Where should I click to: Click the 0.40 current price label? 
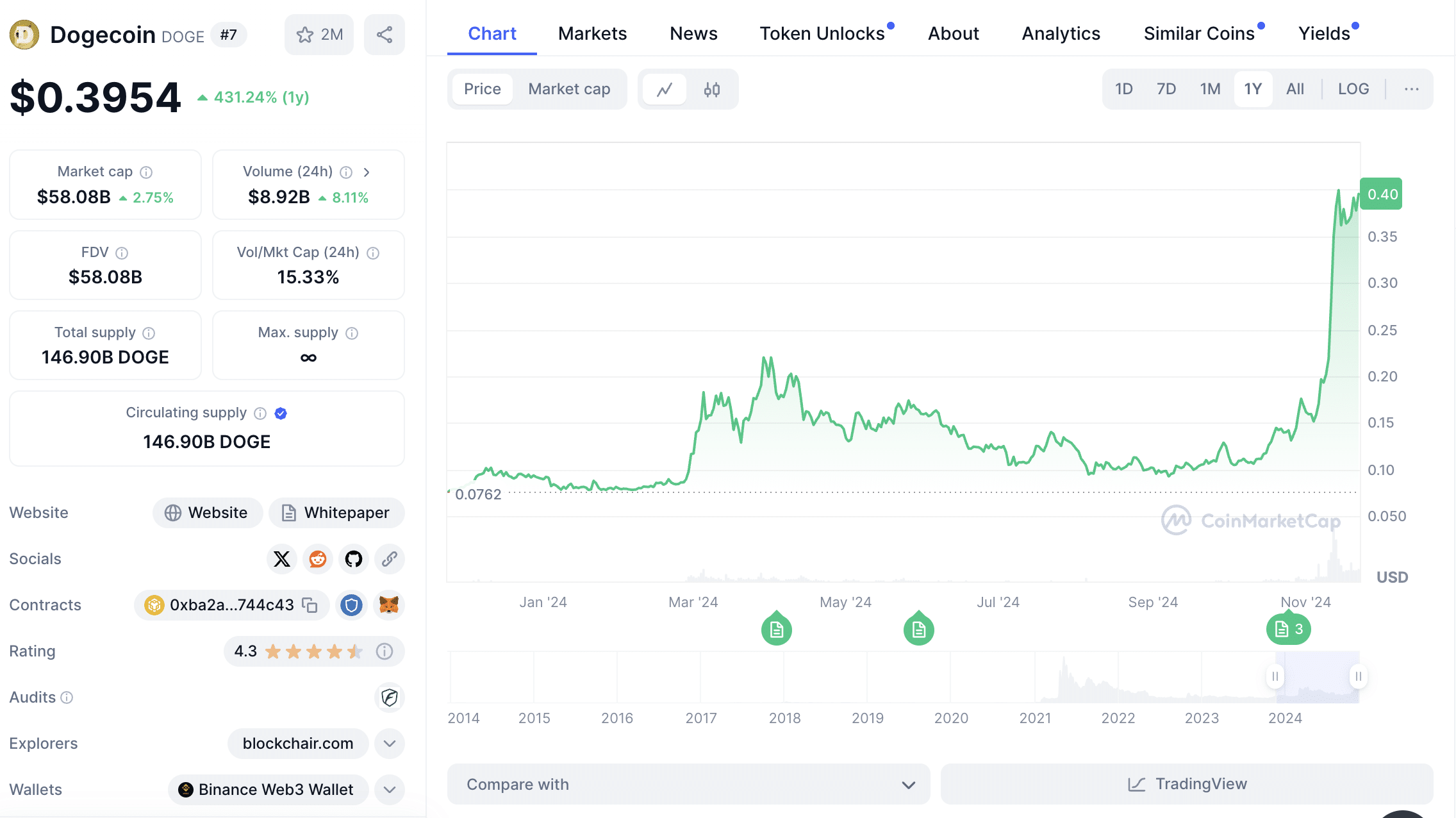(x=1381, y=194)
